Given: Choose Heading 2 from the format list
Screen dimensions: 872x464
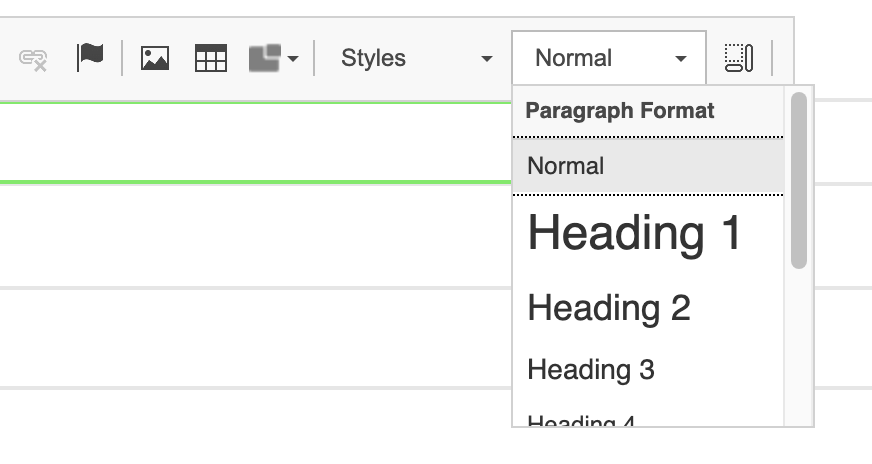Looking at the screenshot, I should (609, 308).
